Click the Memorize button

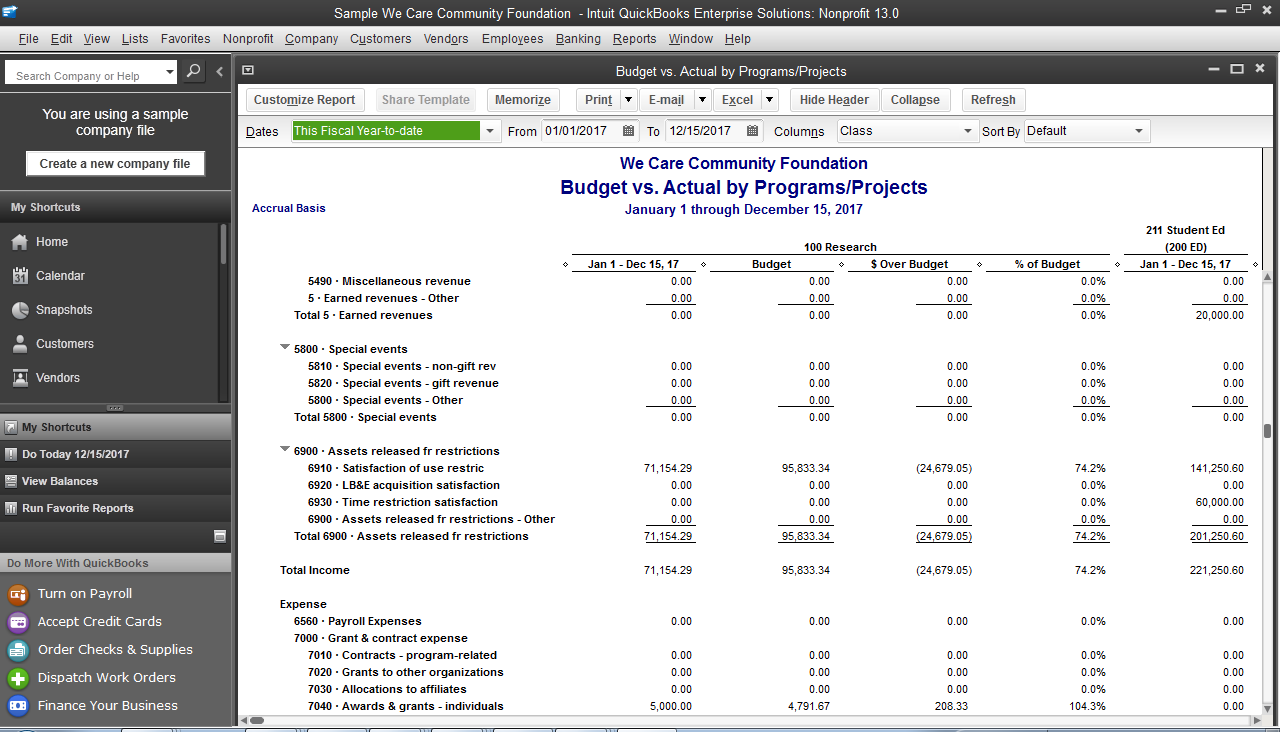click(x=523, y=100)
